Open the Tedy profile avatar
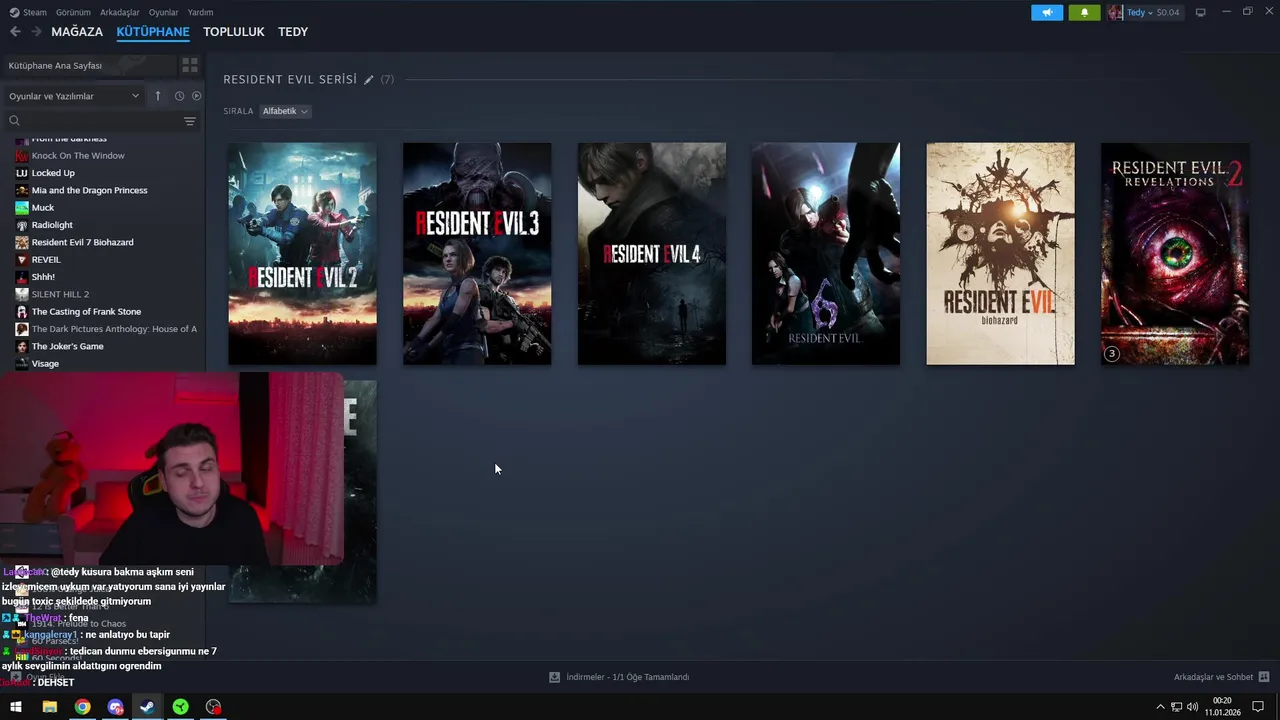 coord(1115,13)
